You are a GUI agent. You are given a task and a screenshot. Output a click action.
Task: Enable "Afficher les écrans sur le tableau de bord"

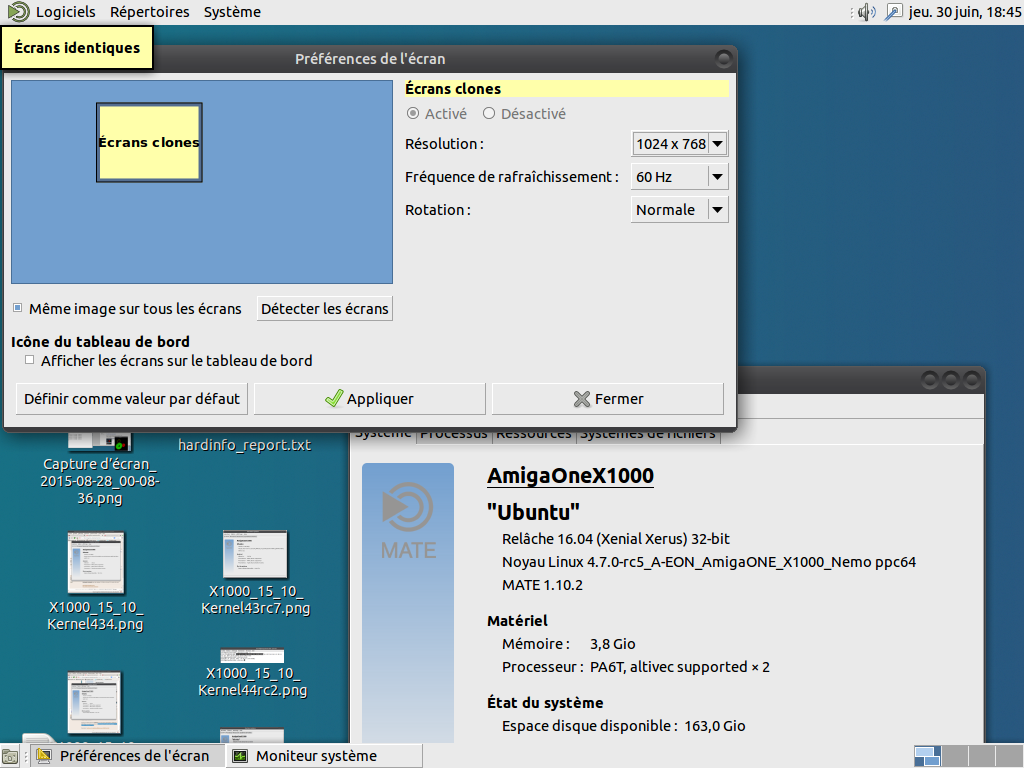(x=30, y=360)
